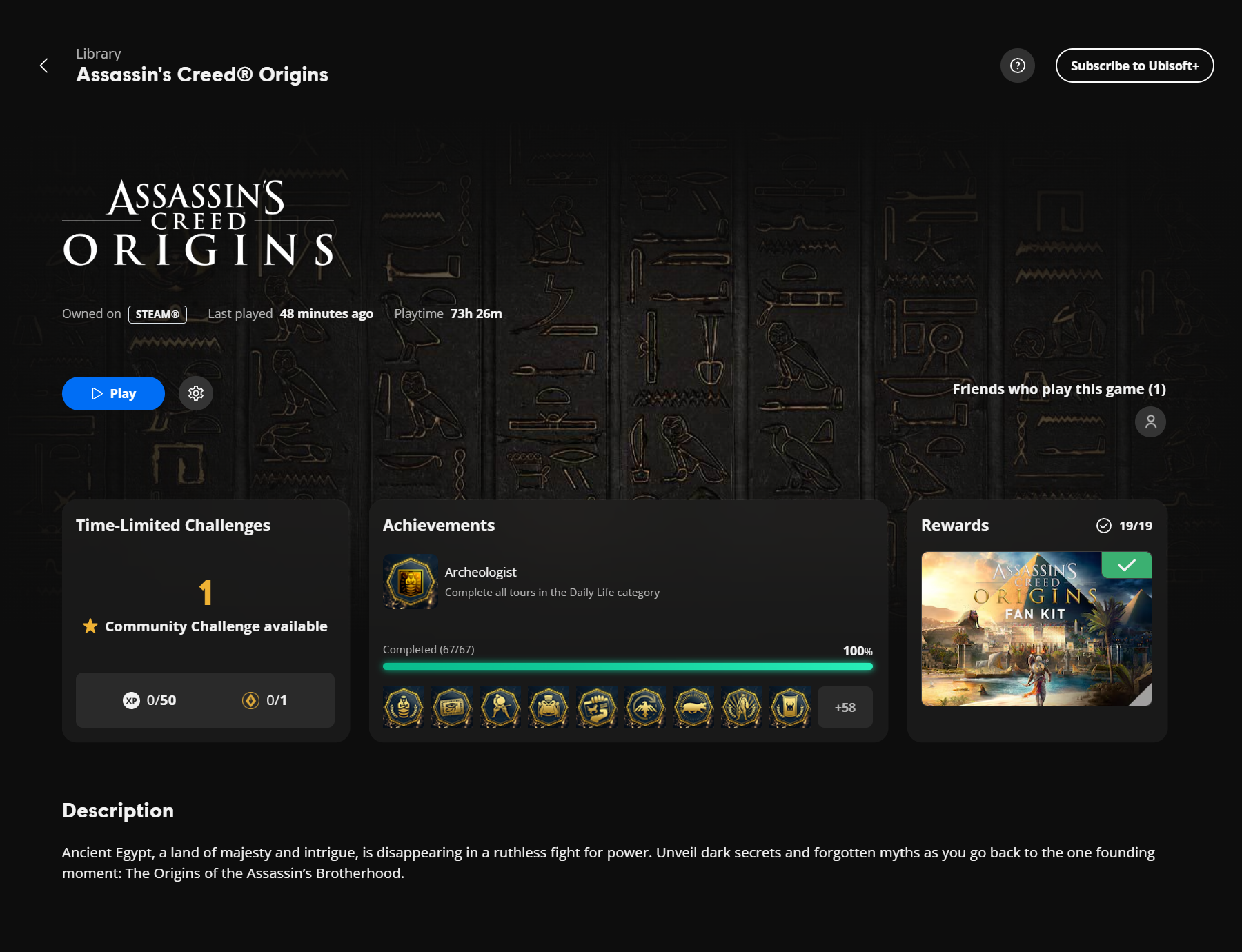1242x952 pixels.
Task: Expand the +58 more achievements
Action: pos(845,707)
